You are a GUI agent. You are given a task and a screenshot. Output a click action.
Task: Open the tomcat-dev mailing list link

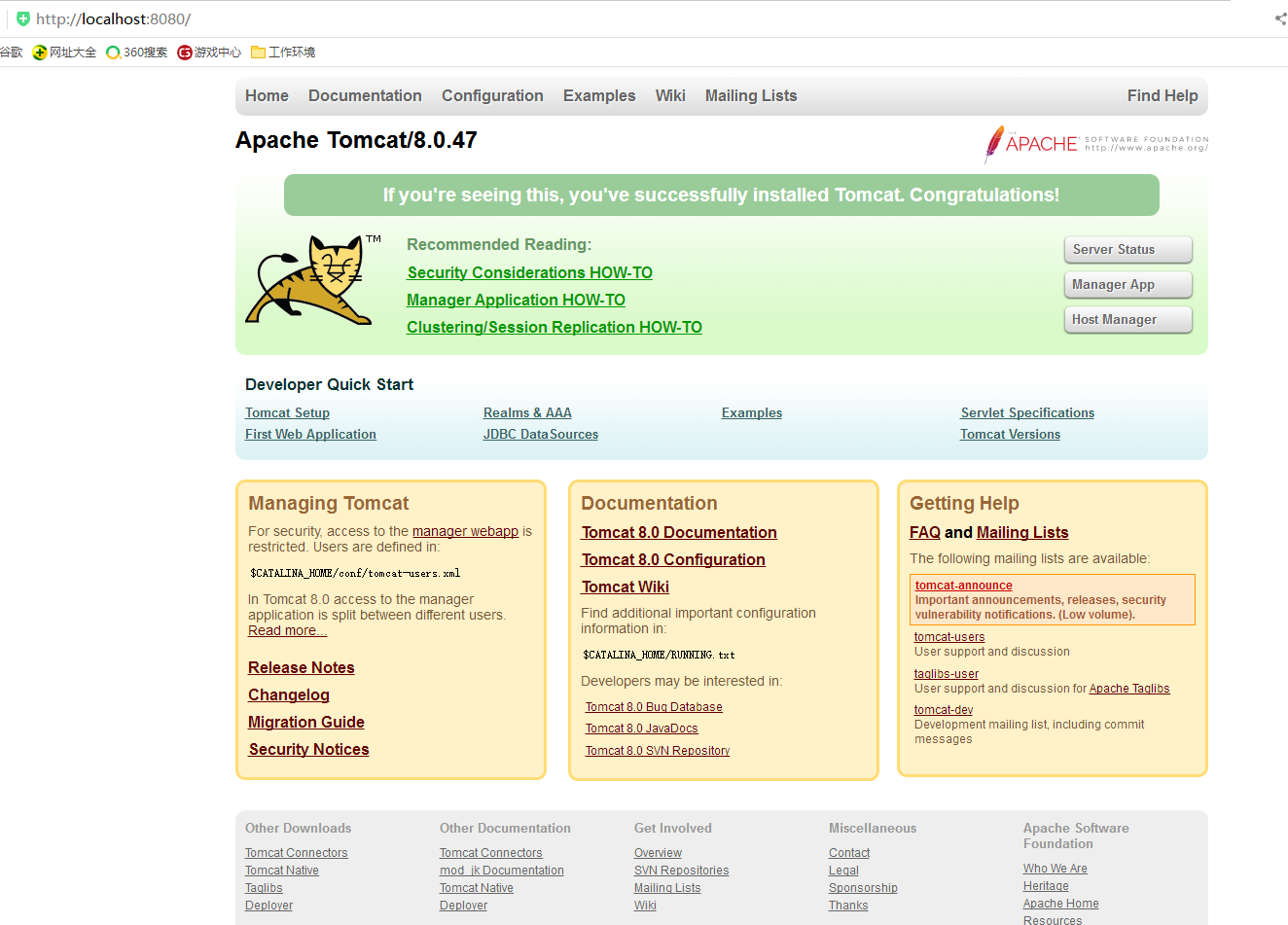point(944,710)
